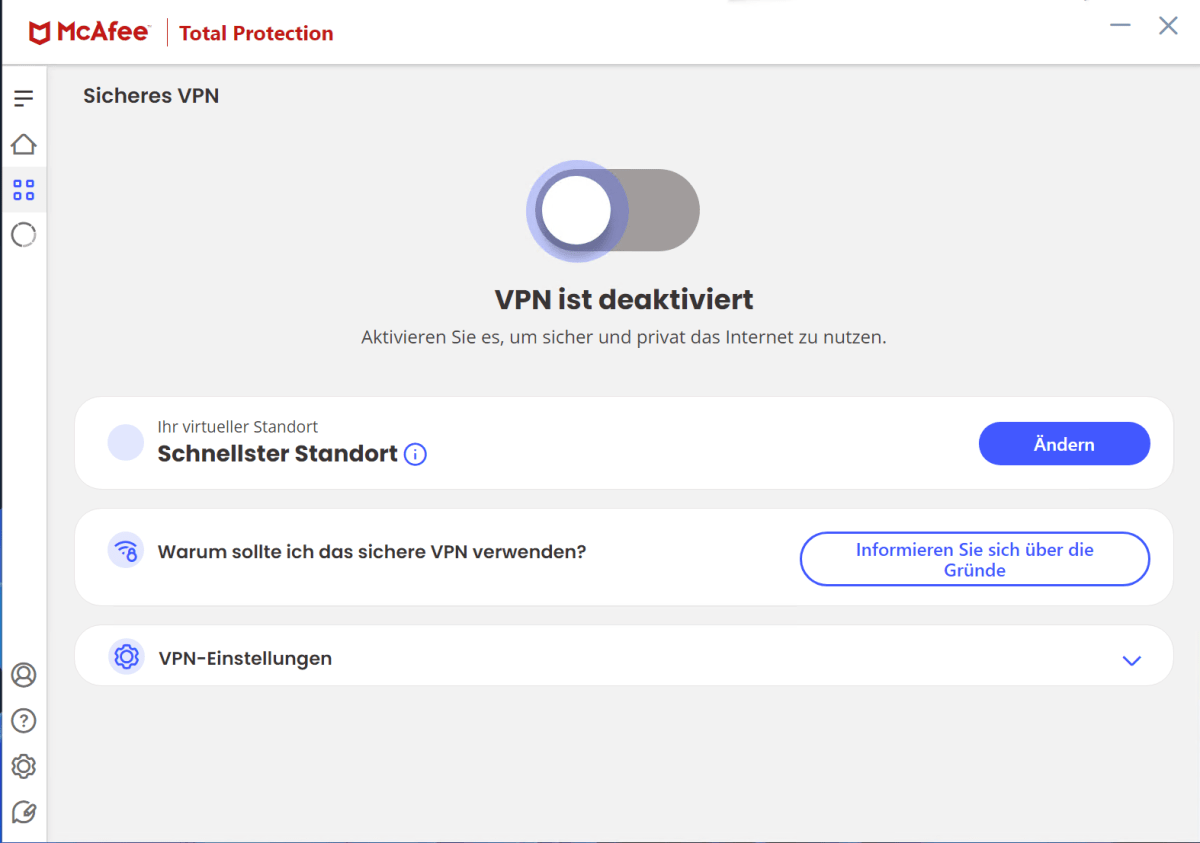Screen dimensions: 1200x843
Task: Click info icon beside Schnellster Standort
Action: pyautogui.click(x=415, y=455)
